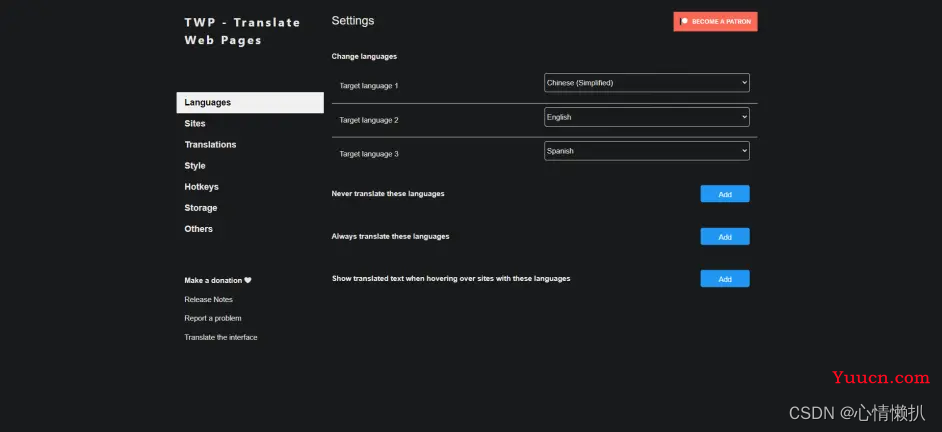
Task: Click the Change languages label
Action: tap(364, 56)
